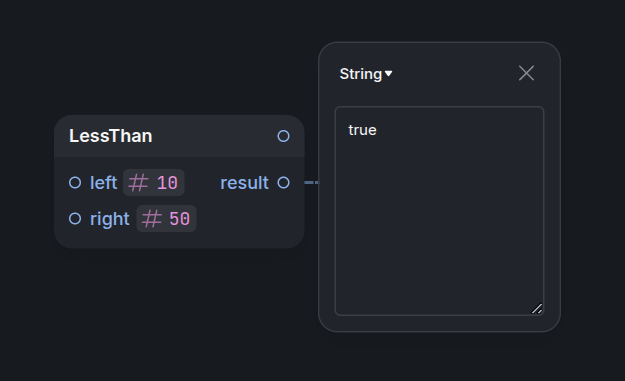Screen dimensions: 625x381
Task: Click the dashed connection line to the panel
Action: click(x=312, y=183)
